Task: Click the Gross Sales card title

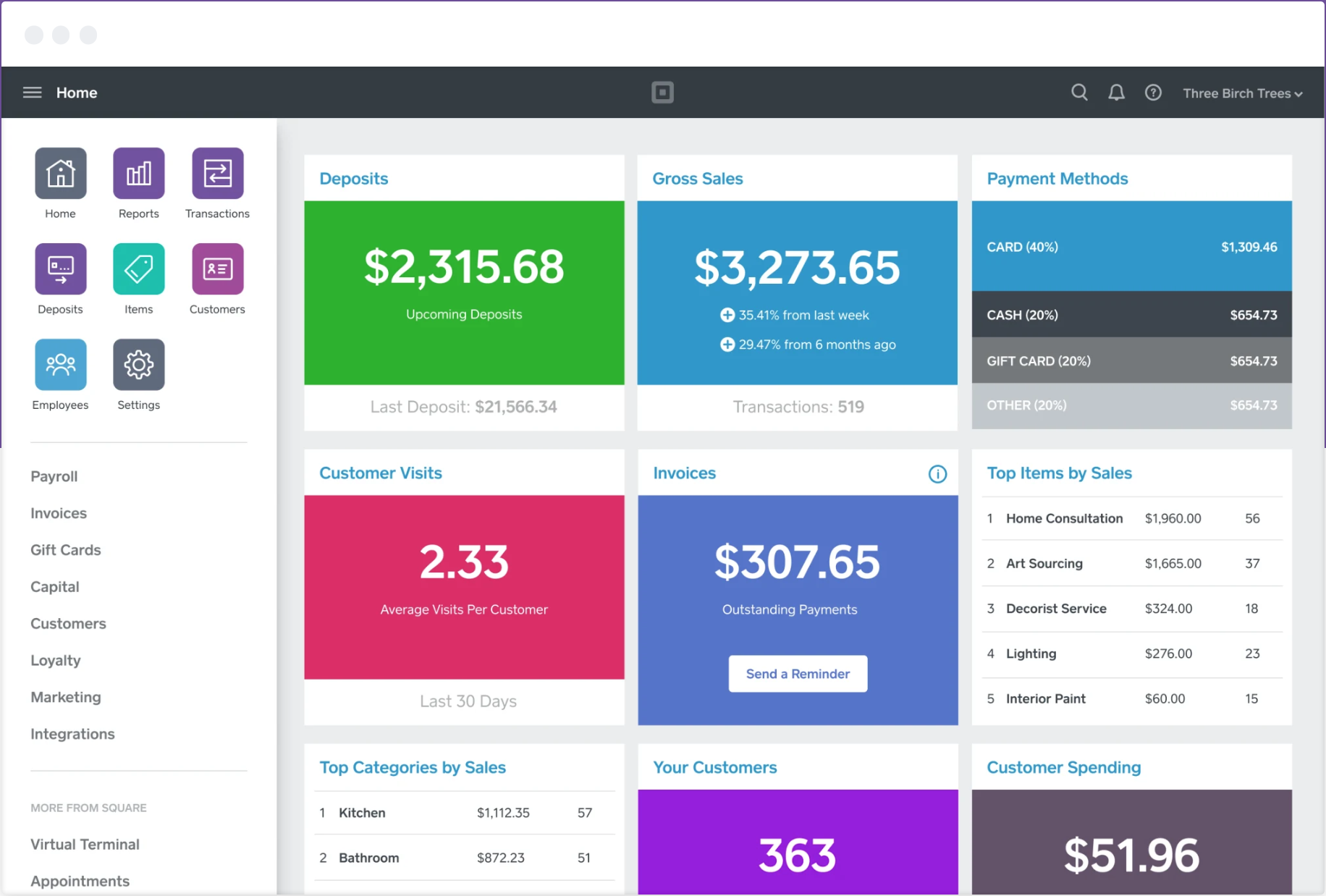Action: click(x=698, y=179)
